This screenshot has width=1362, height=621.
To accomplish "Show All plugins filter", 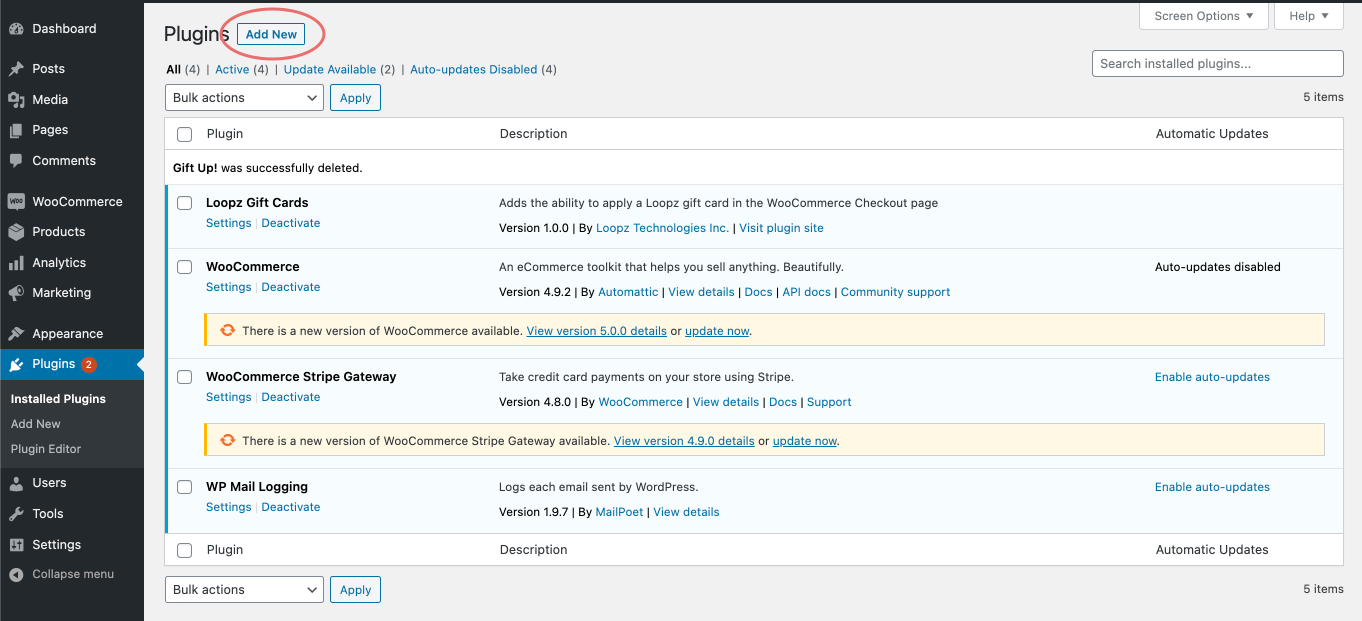I will coord(174,70).
